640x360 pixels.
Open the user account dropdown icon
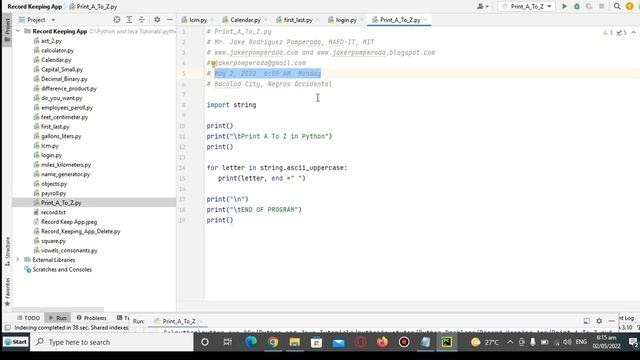click(x=482, y=7)
